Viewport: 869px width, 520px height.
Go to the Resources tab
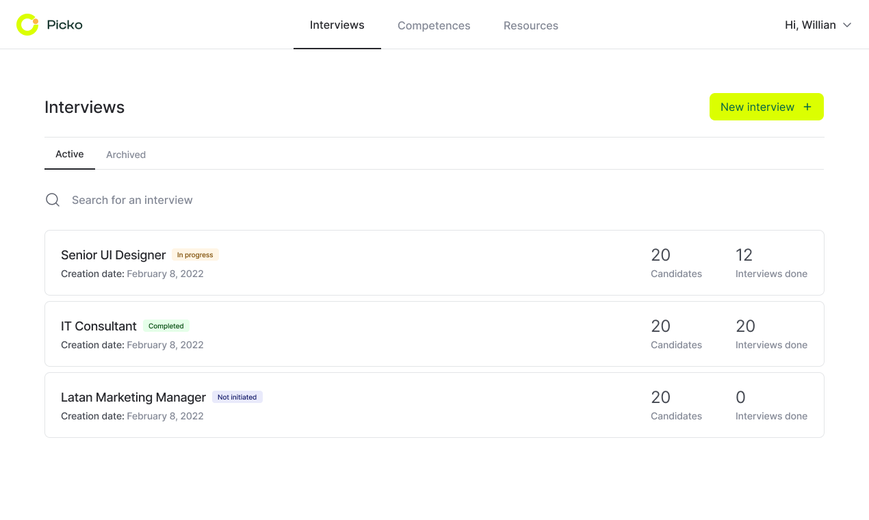(531, 26)
